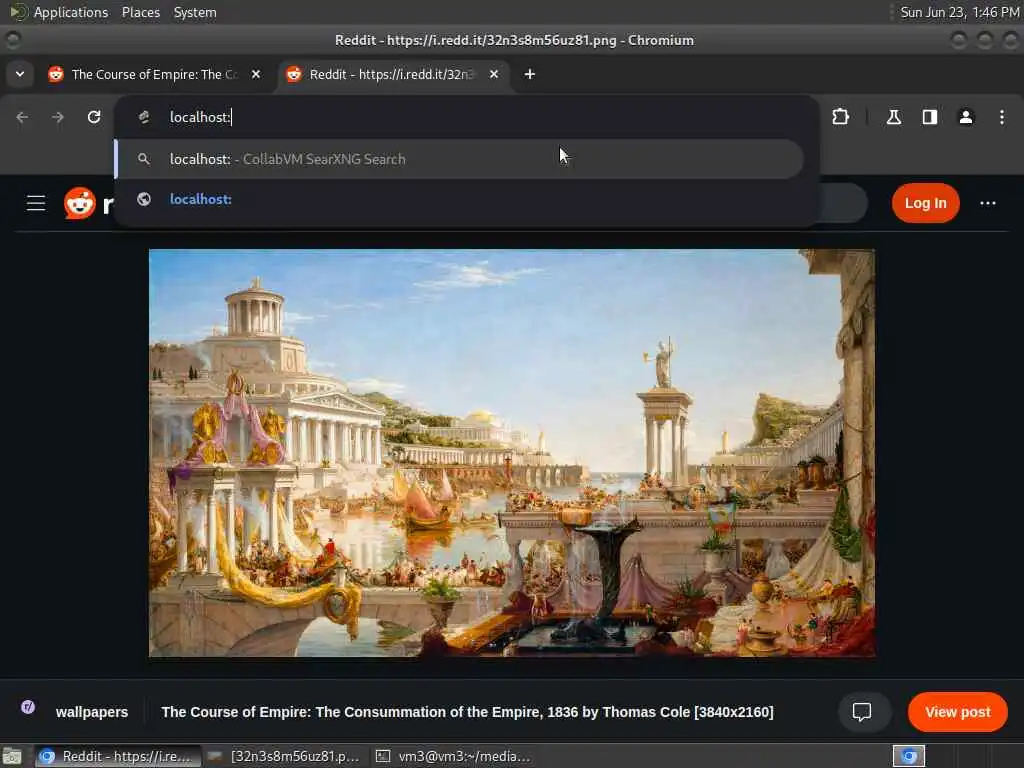This screenshot has height=768, width=1024.
Task: Click the browser back arrow
Action: [22, 117]
